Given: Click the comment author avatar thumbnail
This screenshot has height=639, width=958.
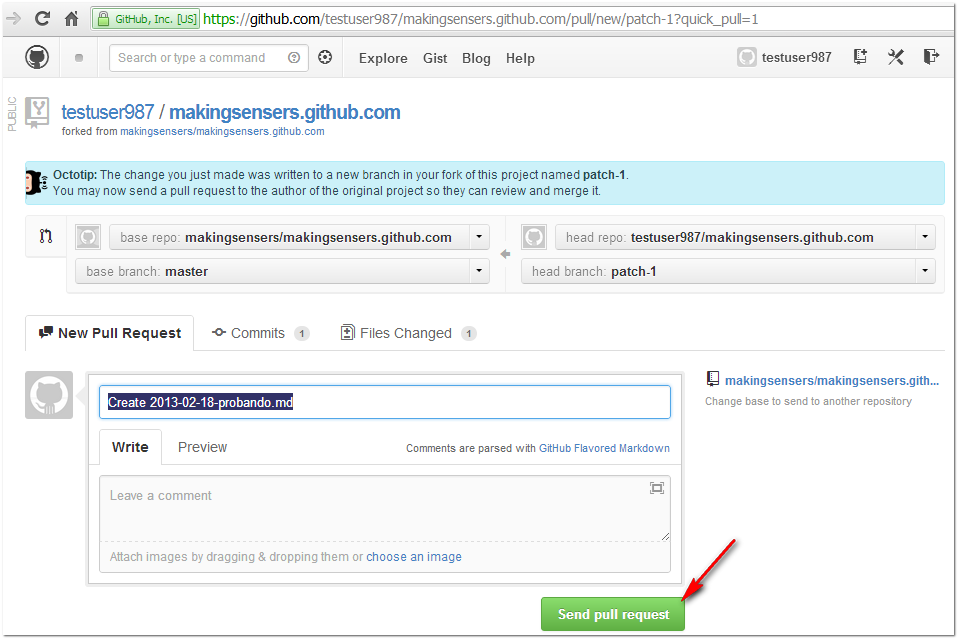Looking at the screenshot, I should pos(49,395).
